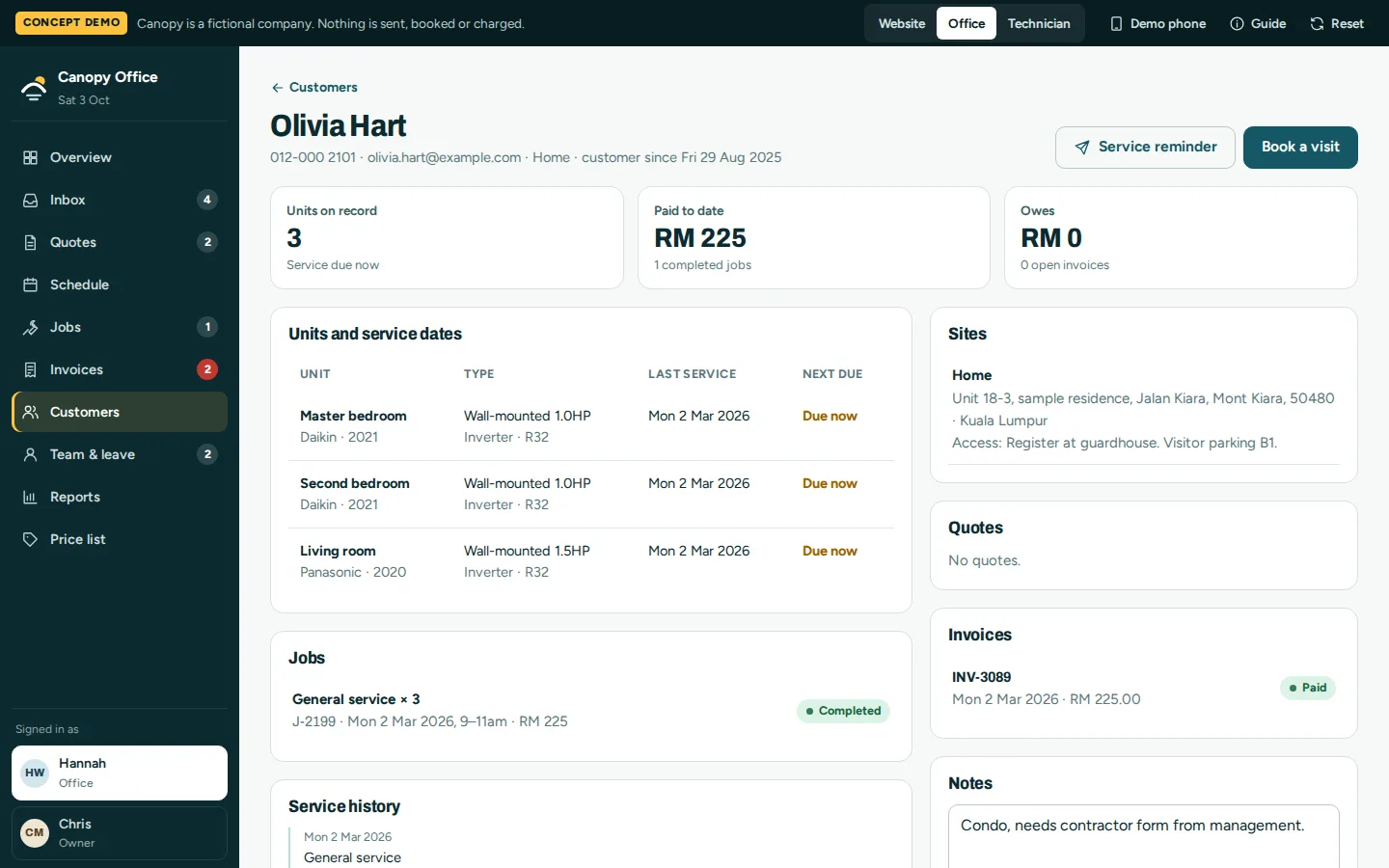
Task: Open the Overview grid icon in sidebar
Action: click(31, 157)
